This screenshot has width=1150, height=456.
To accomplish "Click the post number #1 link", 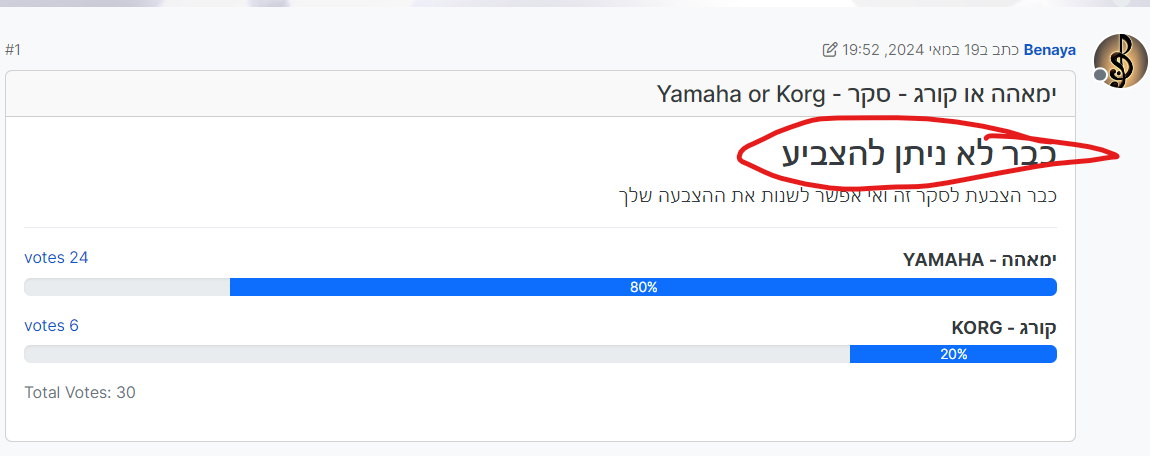I will [13, 50].
